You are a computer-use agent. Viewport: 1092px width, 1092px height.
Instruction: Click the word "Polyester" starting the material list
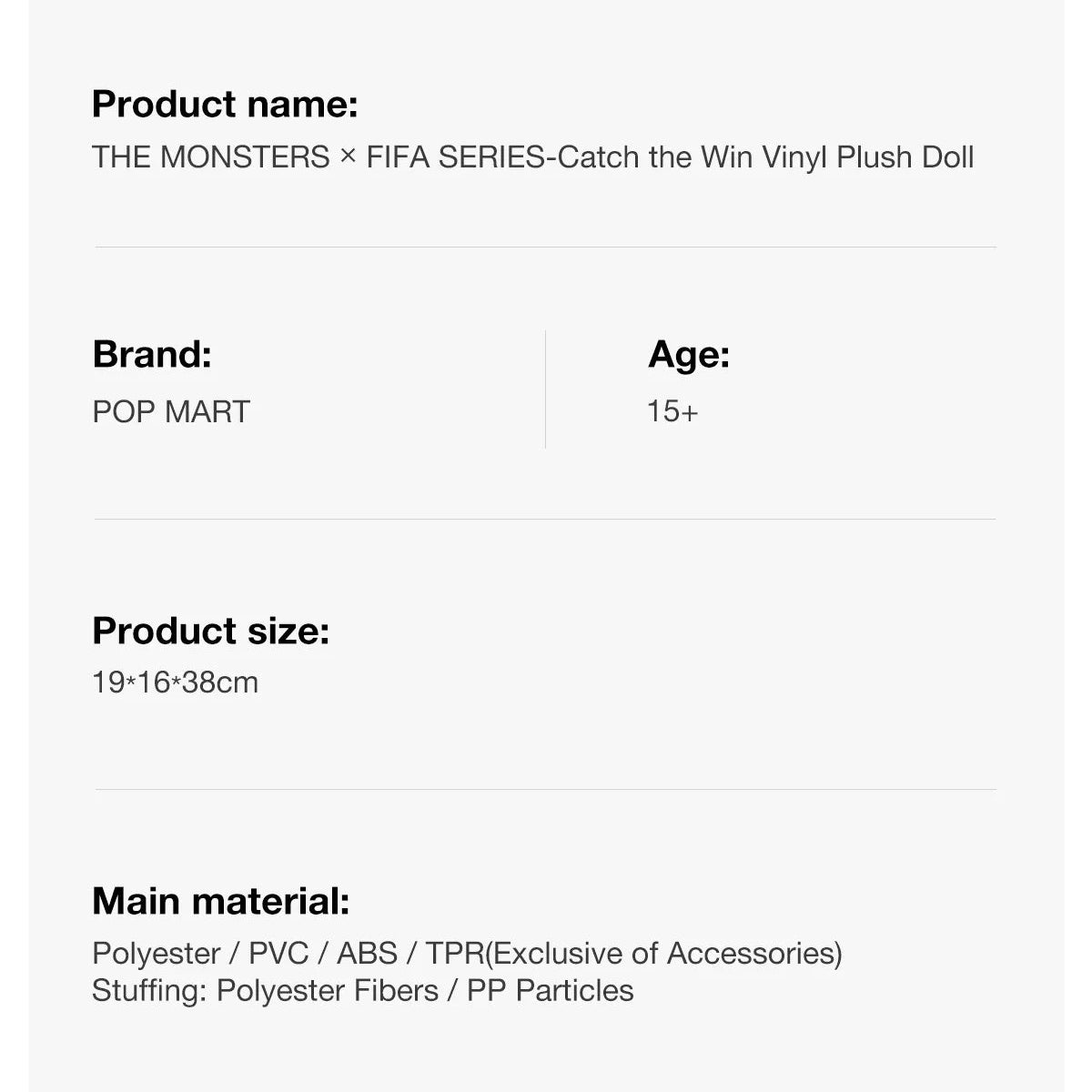[x=156, y=953]
